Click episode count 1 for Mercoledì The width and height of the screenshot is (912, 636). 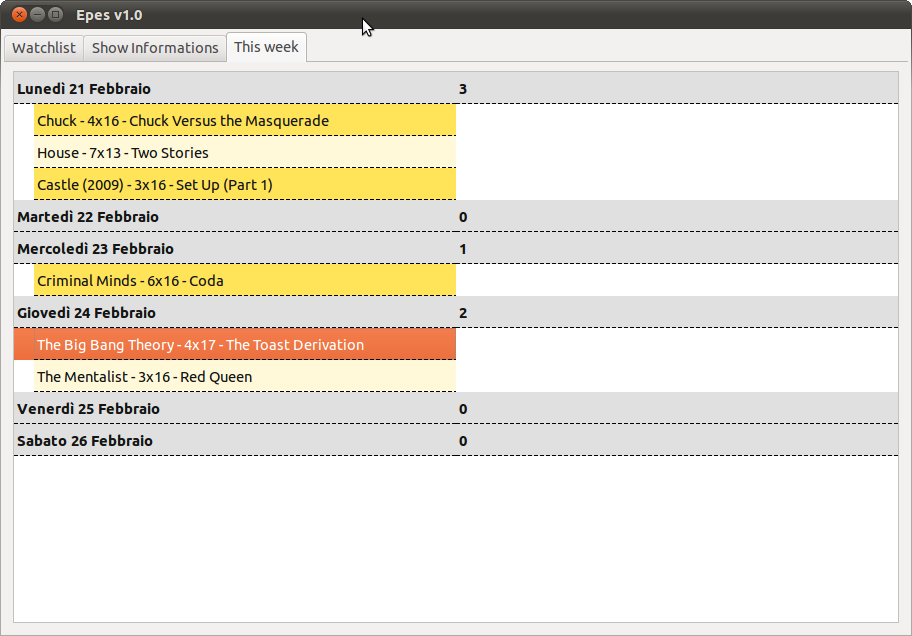click(463, 249)
